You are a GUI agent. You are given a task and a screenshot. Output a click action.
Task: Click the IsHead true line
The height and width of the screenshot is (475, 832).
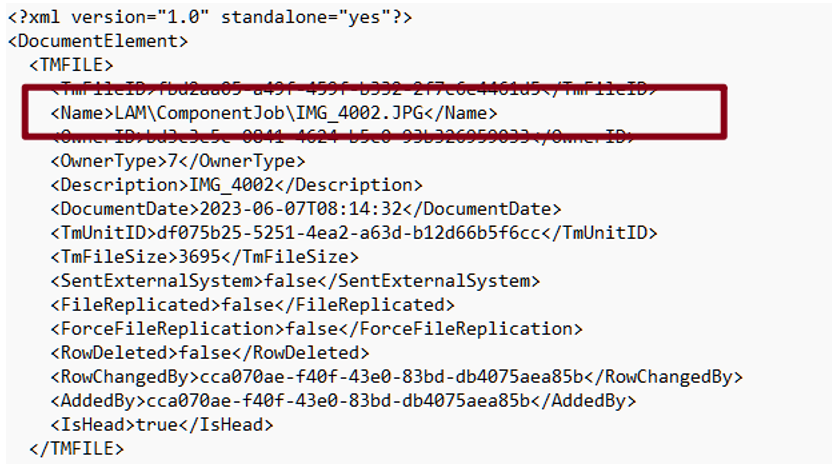tap(162, 425)
